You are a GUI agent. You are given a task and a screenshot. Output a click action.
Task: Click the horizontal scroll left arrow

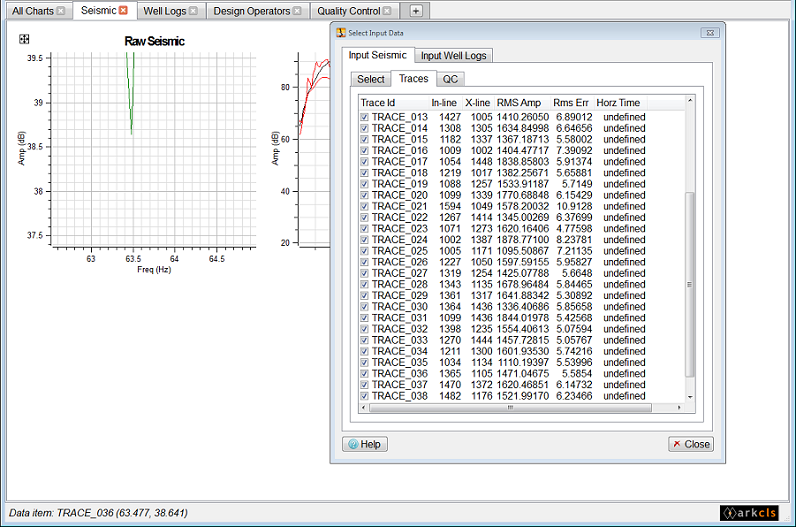(x=363, y=407)
